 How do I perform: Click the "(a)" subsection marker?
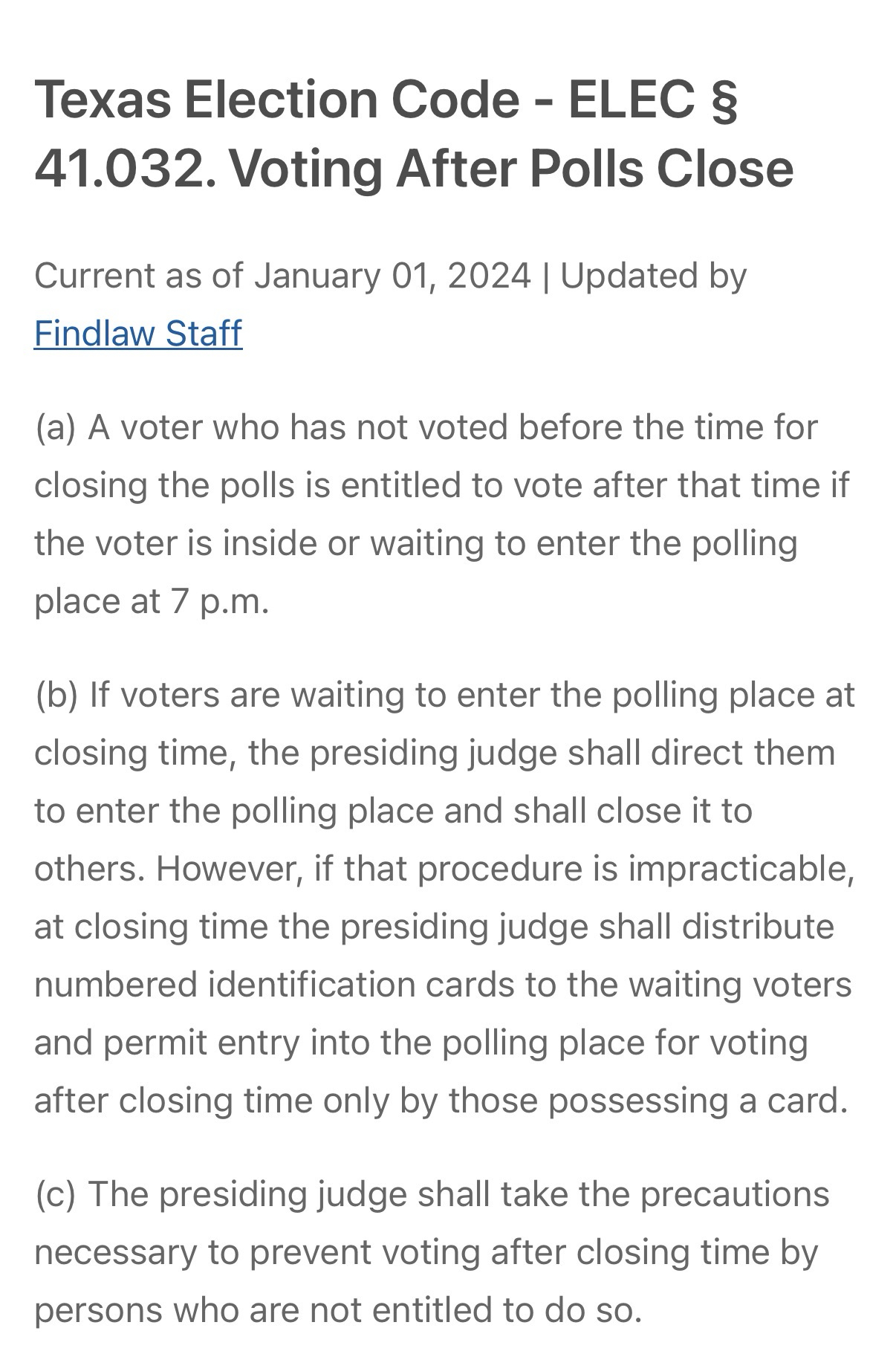pos(55,427)
